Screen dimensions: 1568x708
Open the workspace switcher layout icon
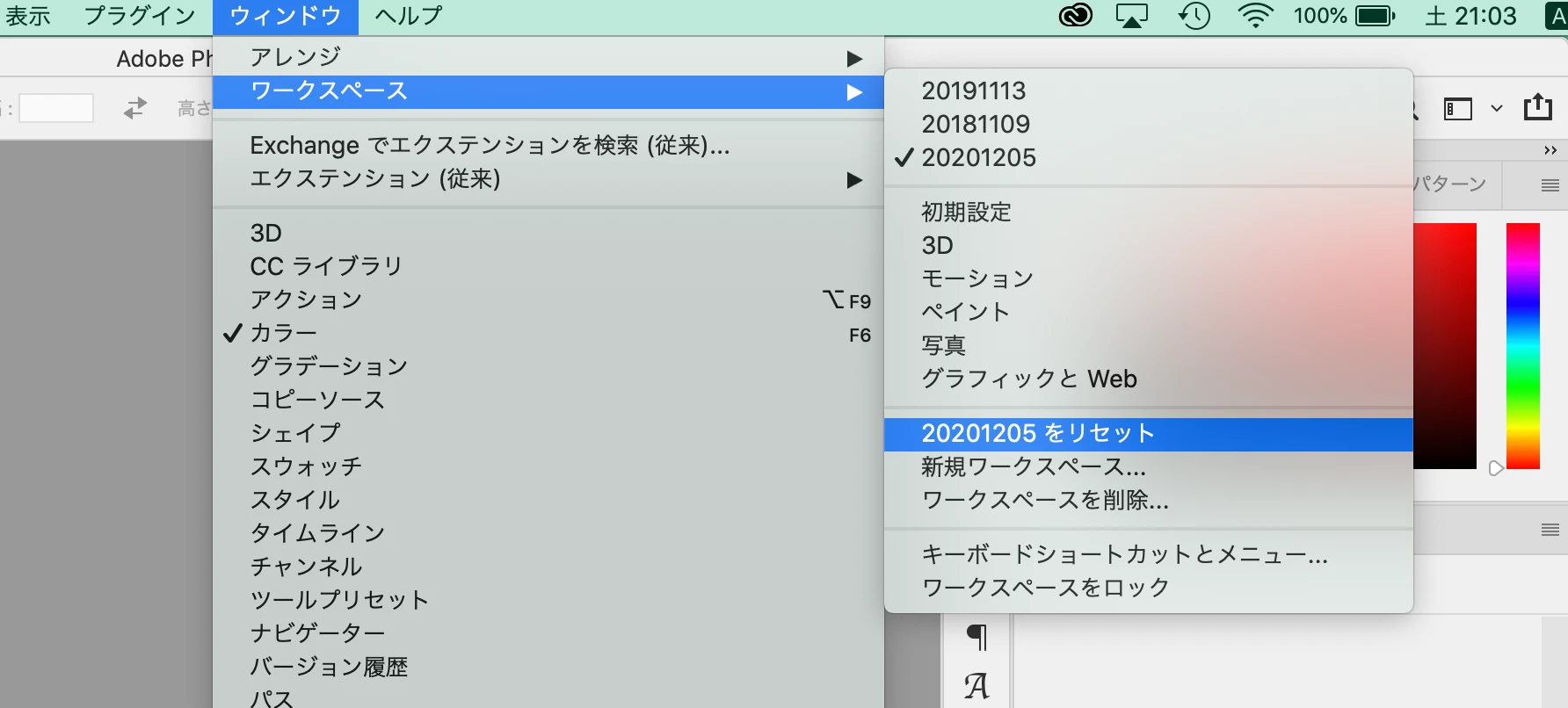[1458, 108]
